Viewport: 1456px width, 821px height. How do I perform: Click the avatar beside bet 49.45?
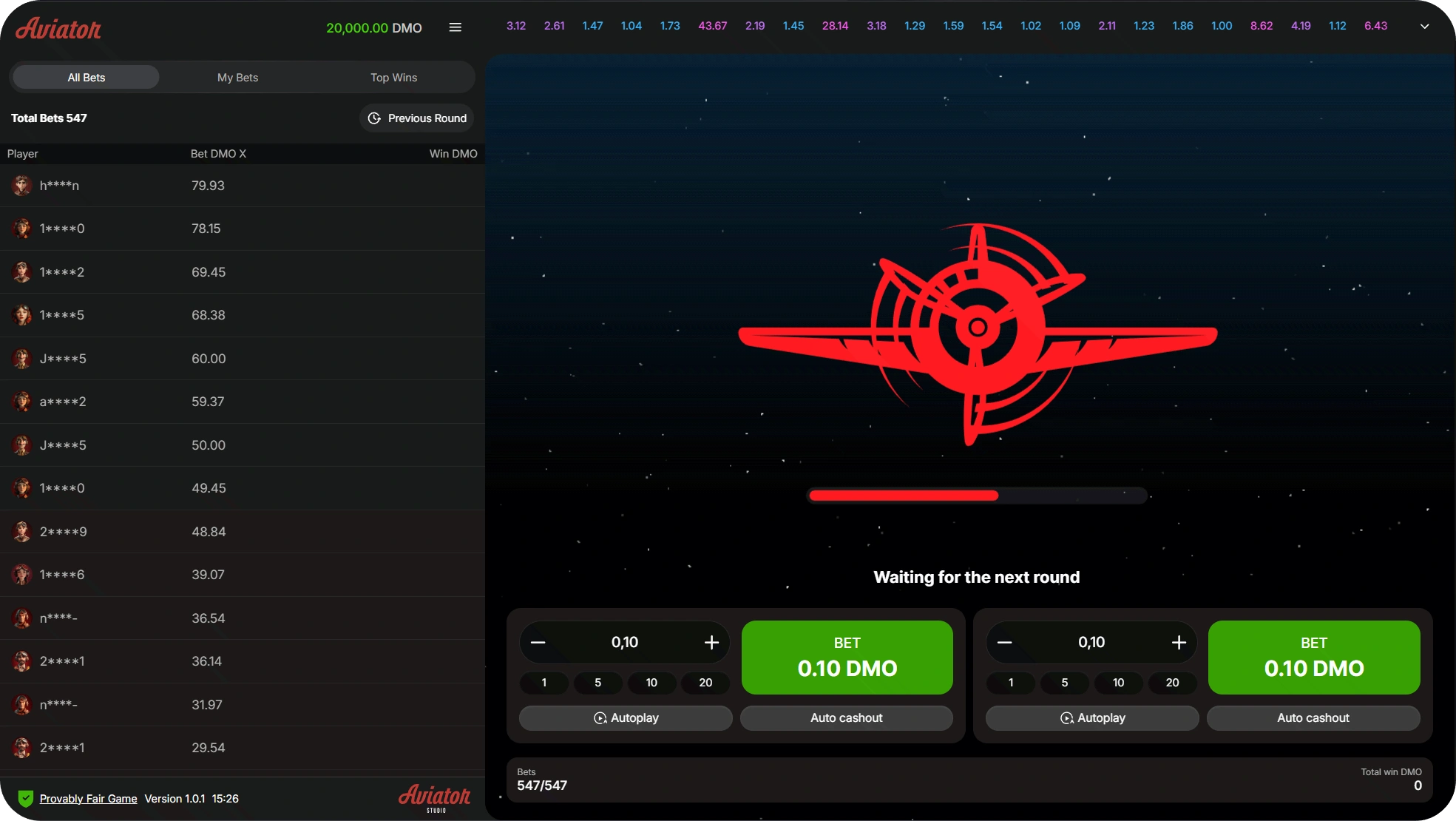click(x=22, y=488)
